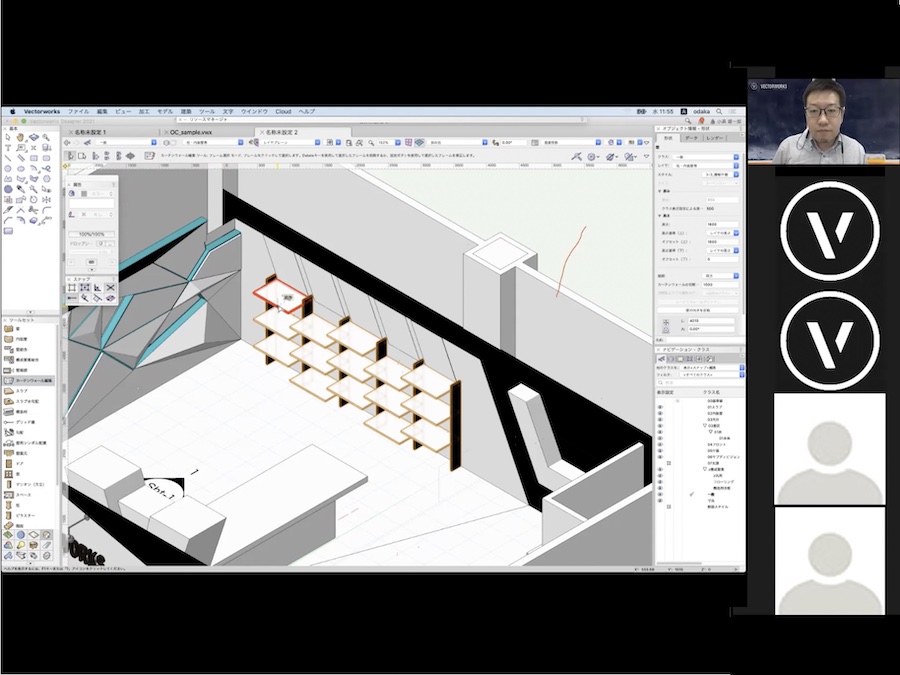
Task: Click the curtain wall tool preferences icon
Action: pos(150,156)
